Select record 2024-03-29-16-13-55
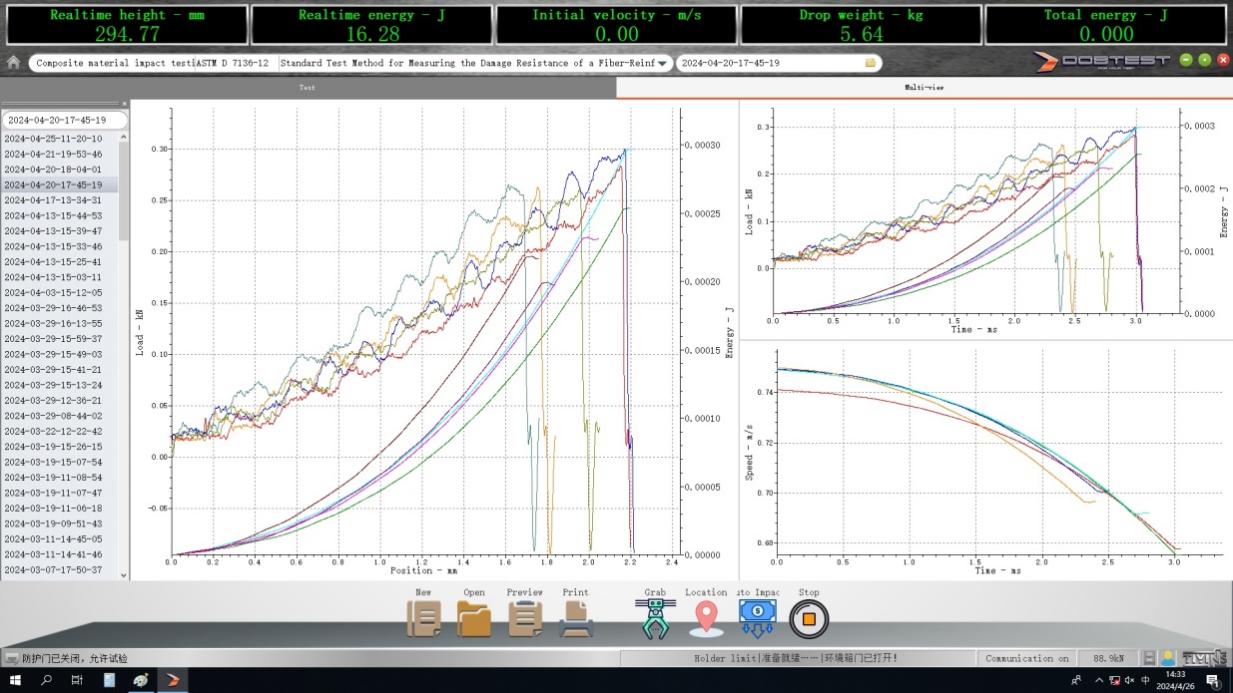Screen dimensions: 1233x693 coord(60,324)
